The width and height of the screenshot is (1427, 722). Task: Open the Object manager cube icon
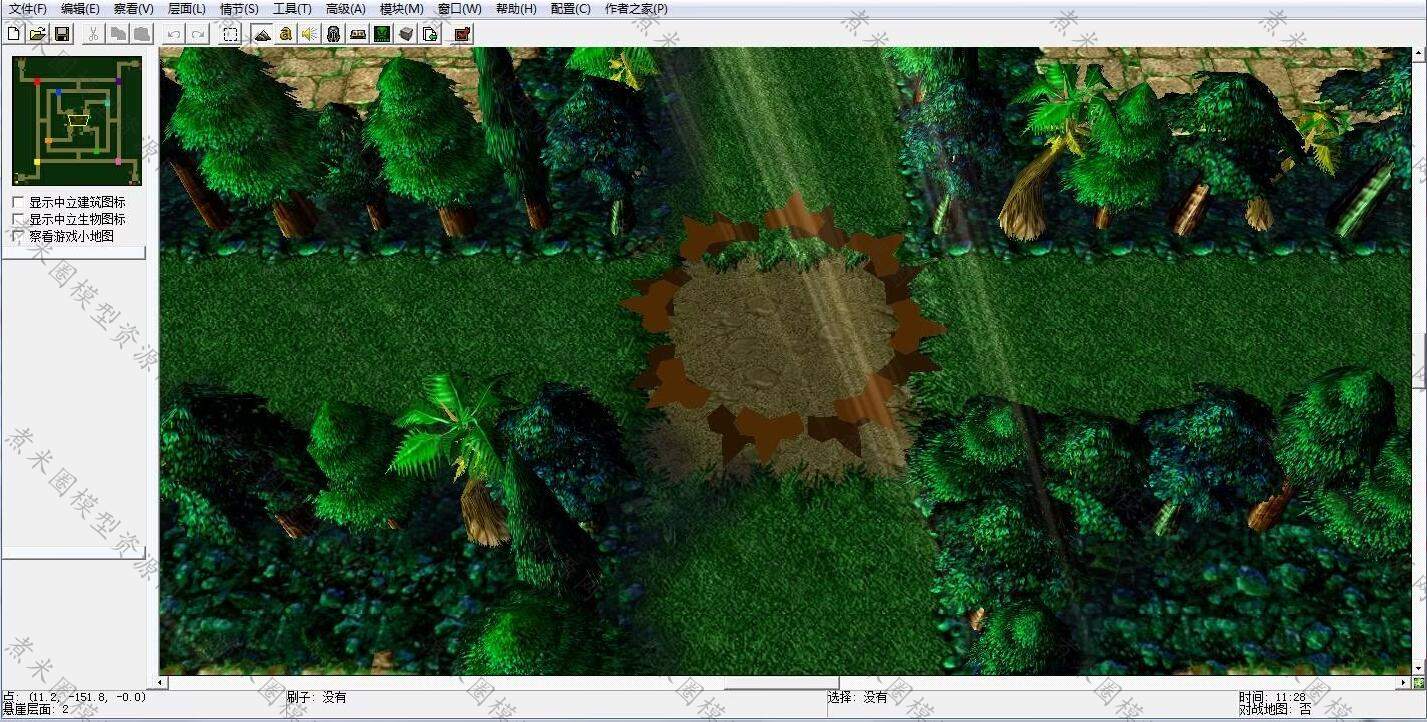406,34
